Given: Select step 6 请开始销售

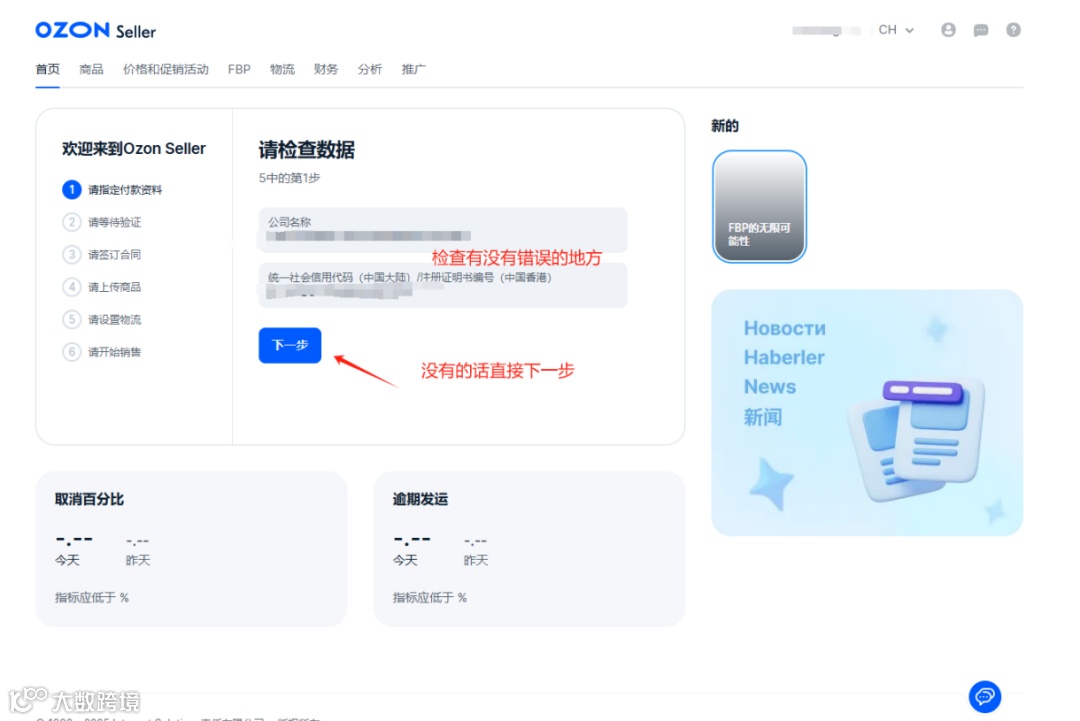Looking at the screenshot, I should pos(102,352).
